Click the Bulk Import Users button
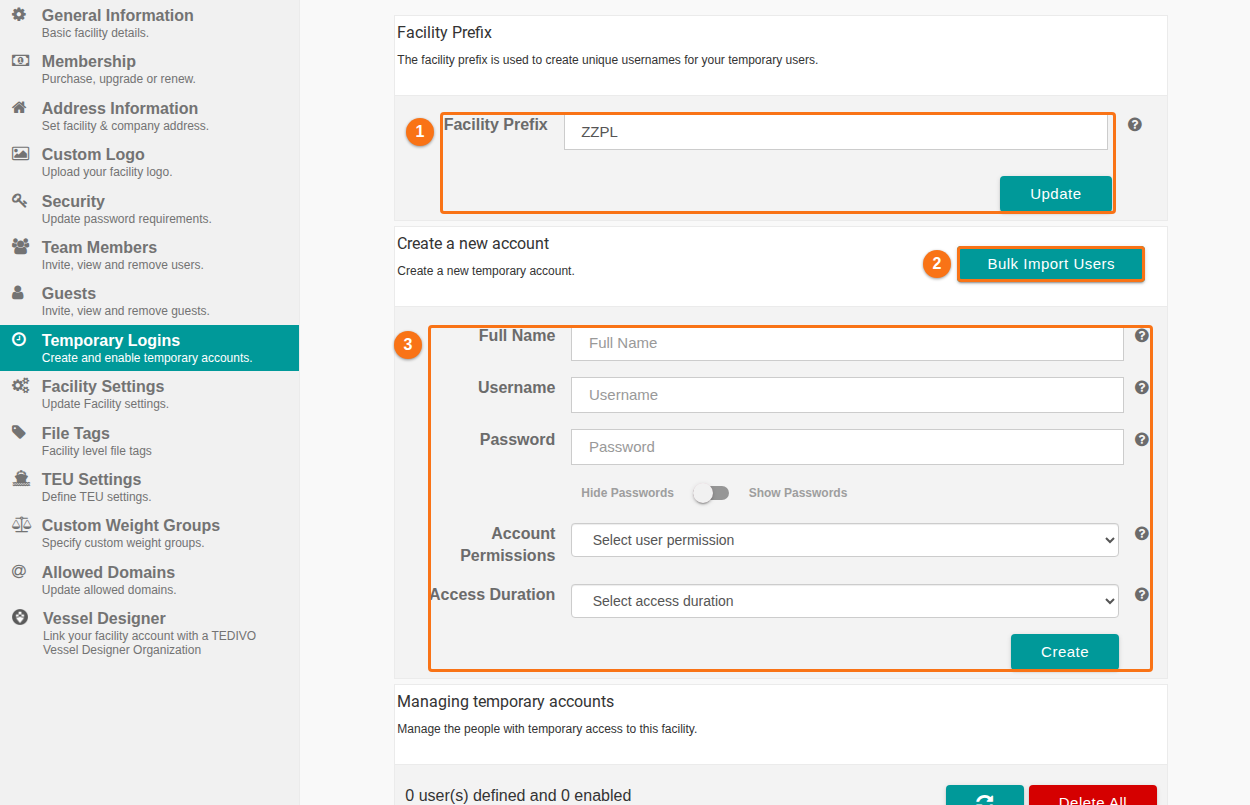The width and height of the screenshot is (1250, 805). click(1051, 264)
